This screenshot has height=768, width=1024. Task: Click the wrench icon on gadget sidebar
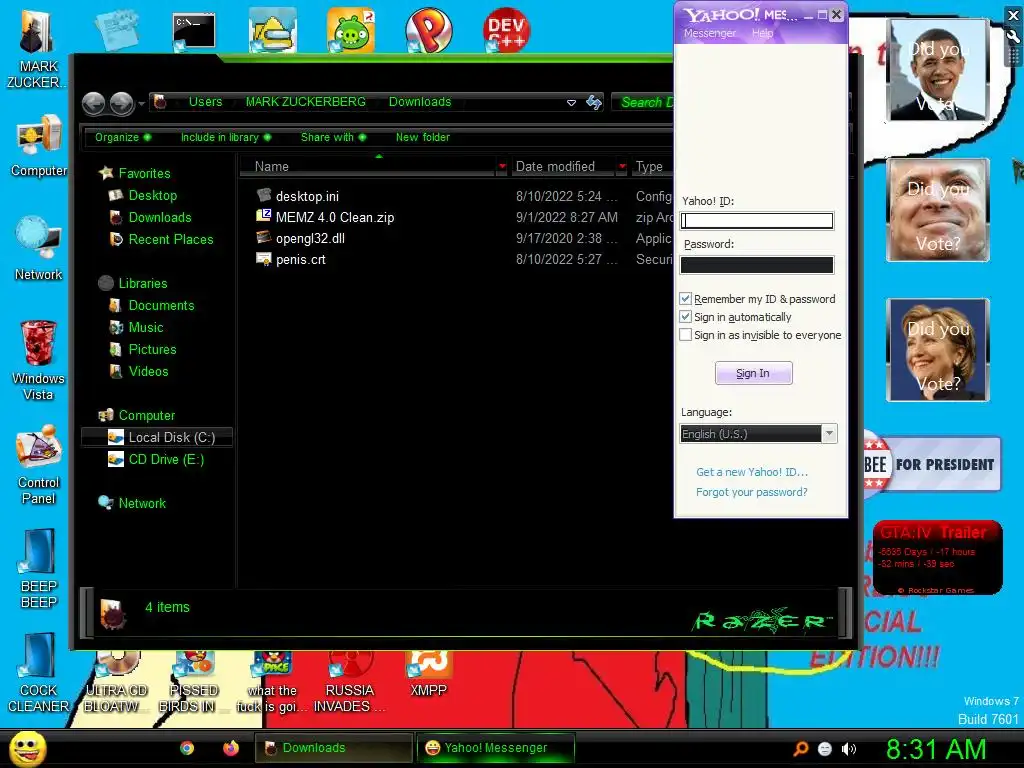pyautogui.click(x=1014, y=37)
